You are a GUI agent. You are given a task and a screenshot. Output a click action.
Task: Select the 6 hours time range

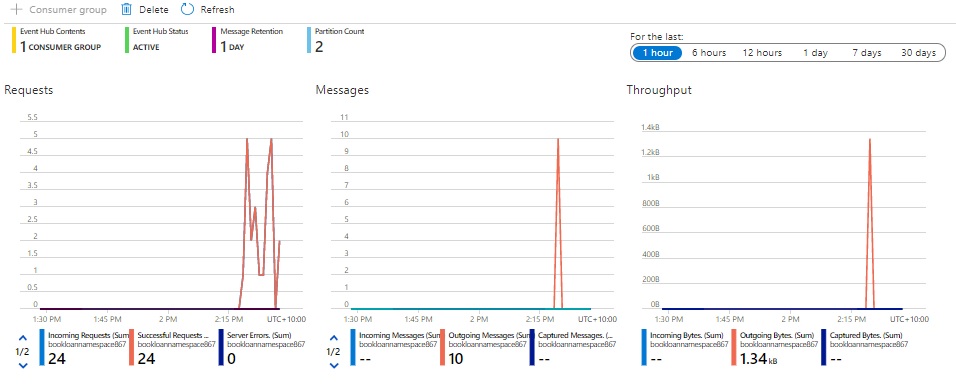coord(708,52)
